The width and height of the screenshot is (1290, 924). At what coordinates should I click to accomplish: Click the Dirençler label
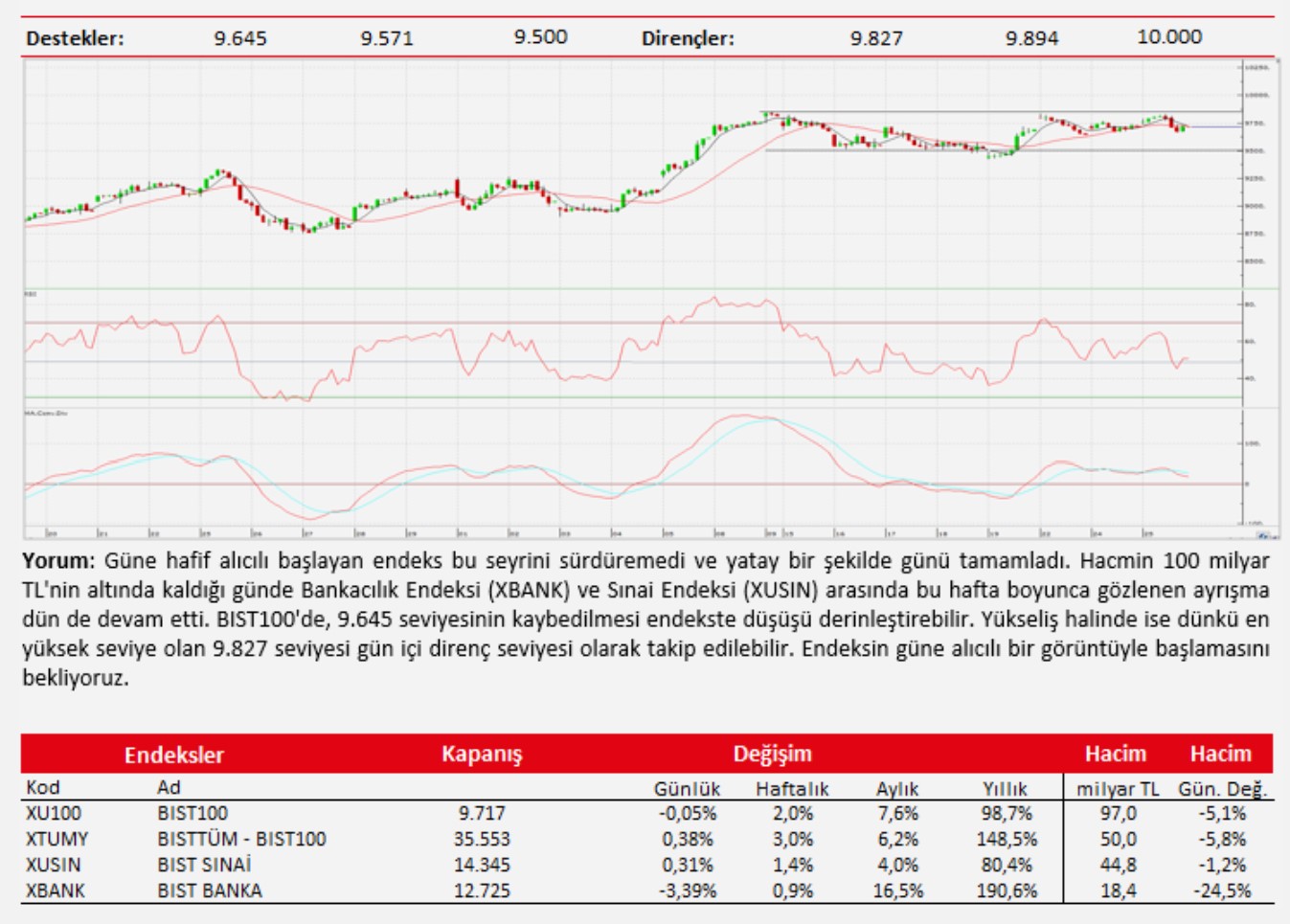pos(688,38)
